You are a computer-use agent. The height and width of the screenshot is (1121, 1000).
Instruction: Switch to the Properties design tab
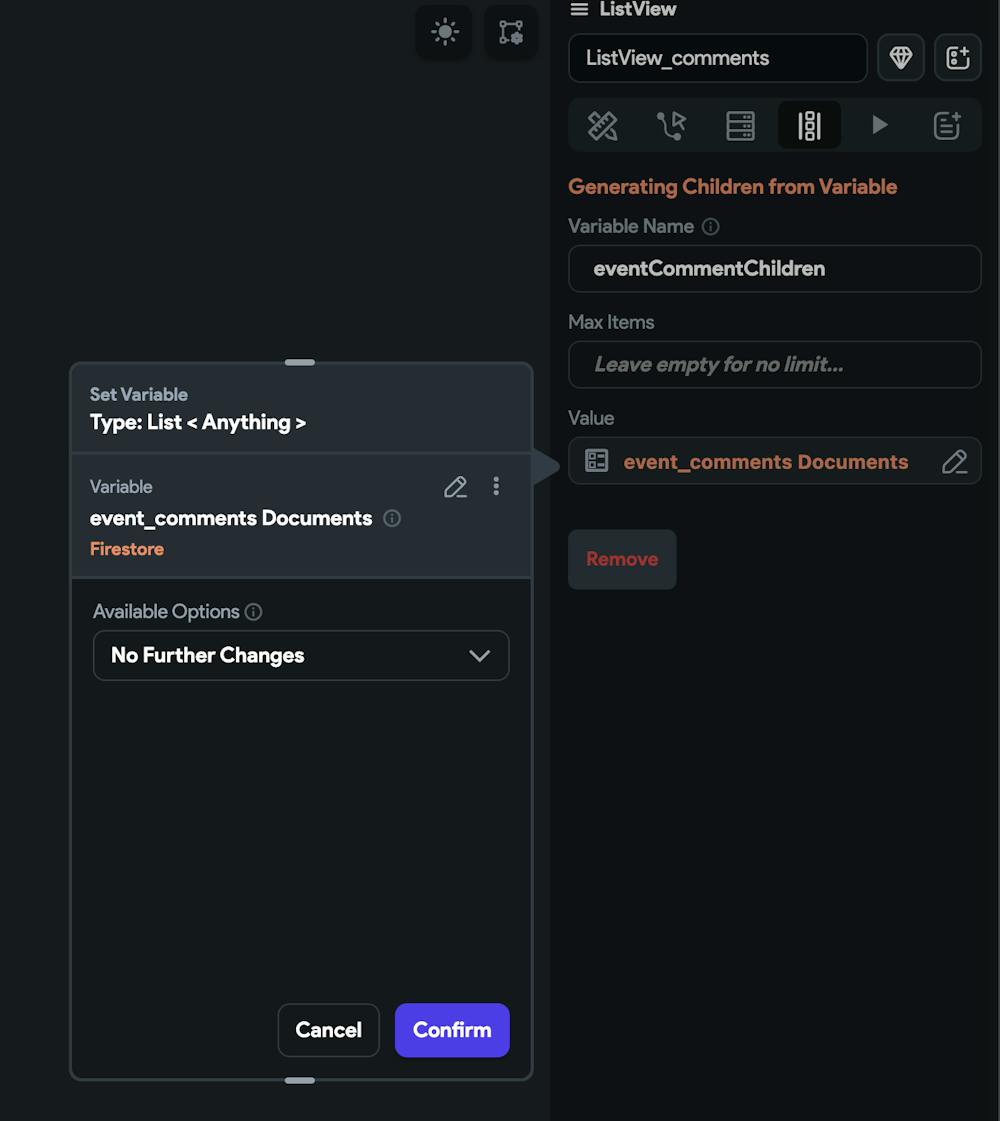(x=603, y=126)
